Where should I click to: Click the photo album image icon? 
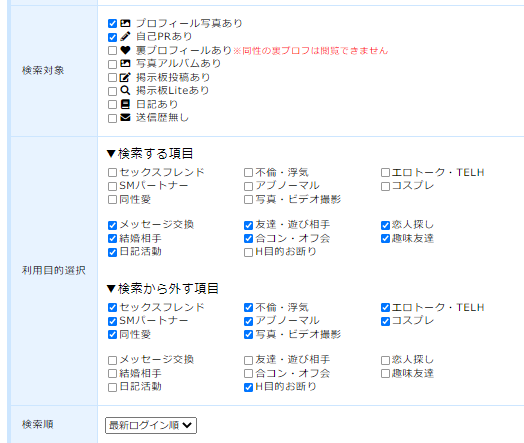[125, 63]
